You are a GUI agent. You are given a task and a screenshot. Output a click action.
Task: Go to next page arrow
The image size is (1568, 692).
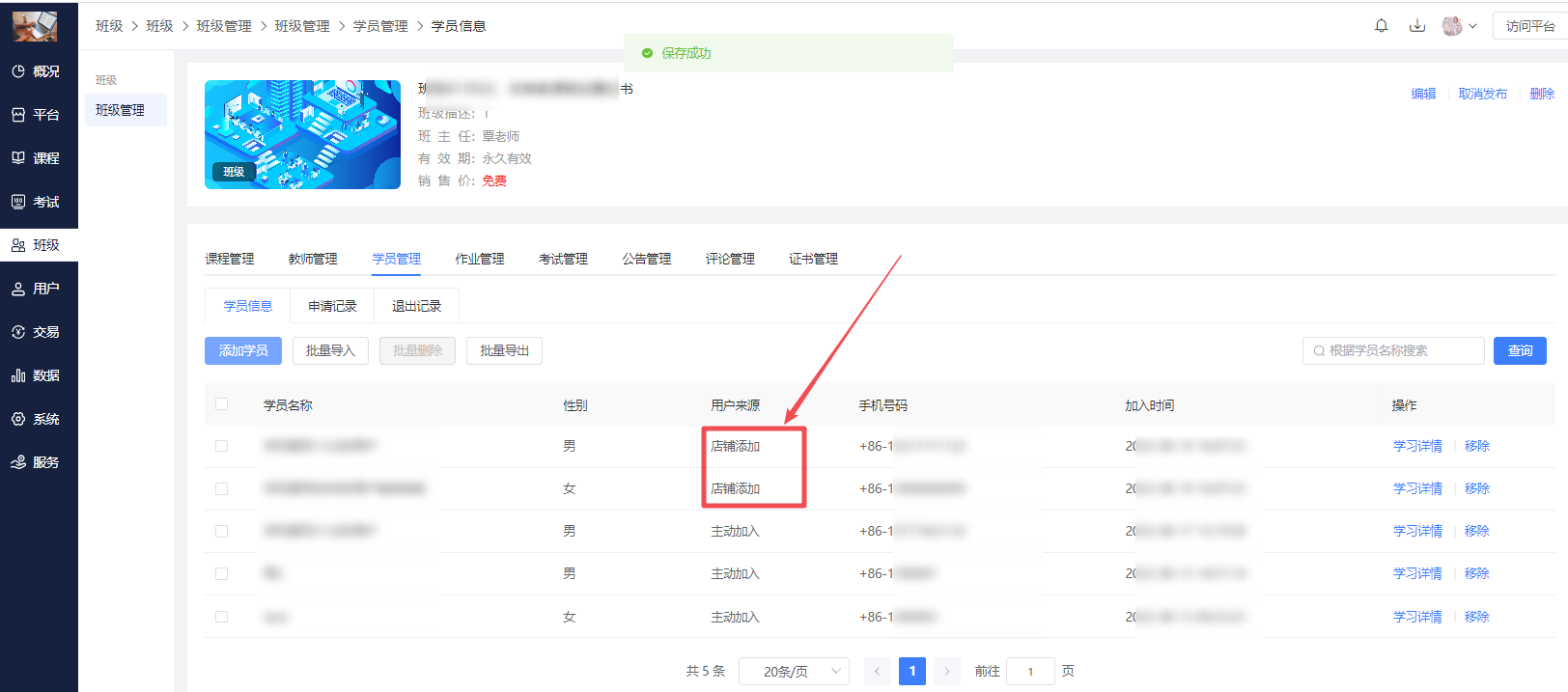(946, 672)
